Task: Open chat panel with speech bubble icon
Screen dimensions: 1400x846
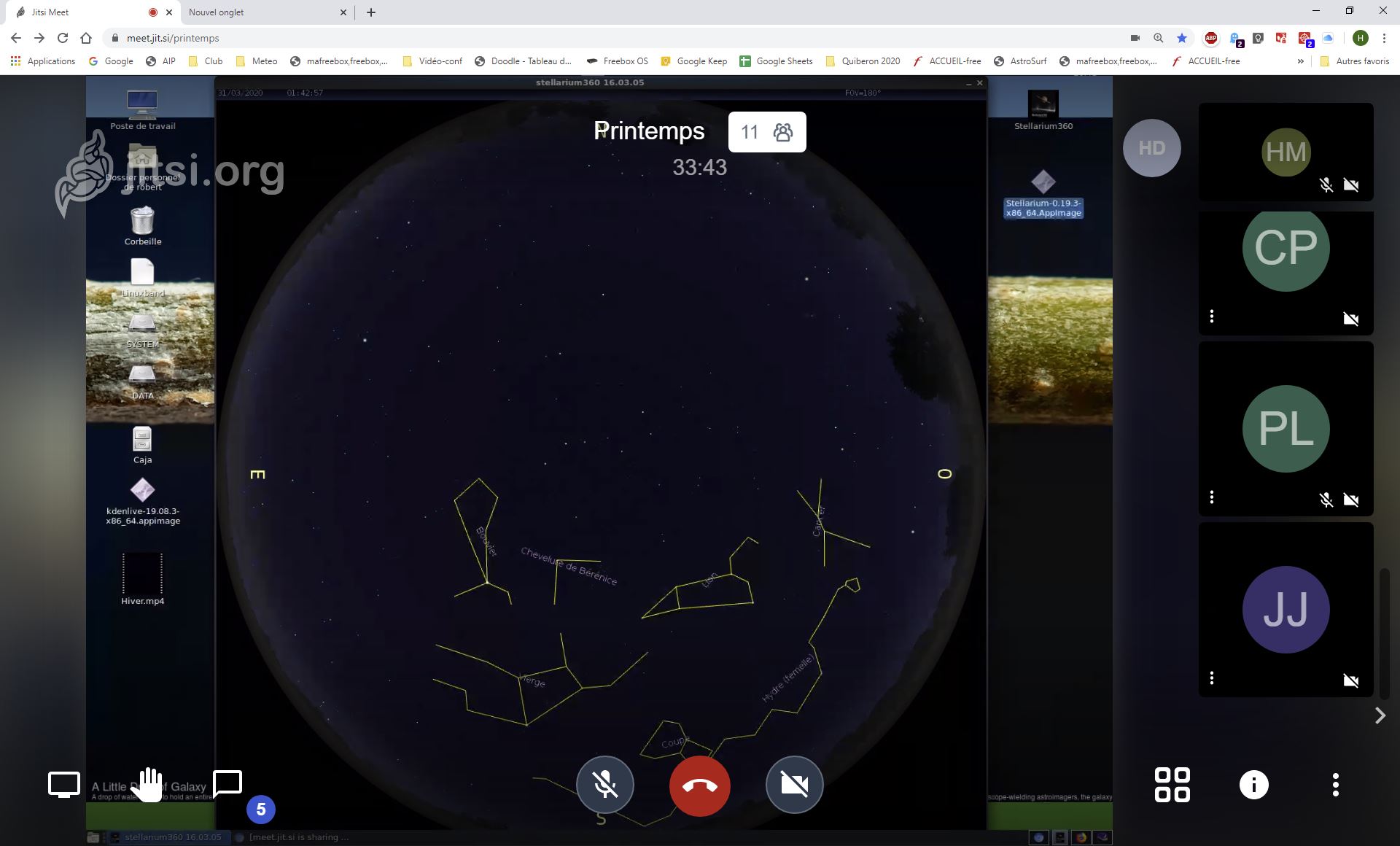Action: [x=227, y=784]
